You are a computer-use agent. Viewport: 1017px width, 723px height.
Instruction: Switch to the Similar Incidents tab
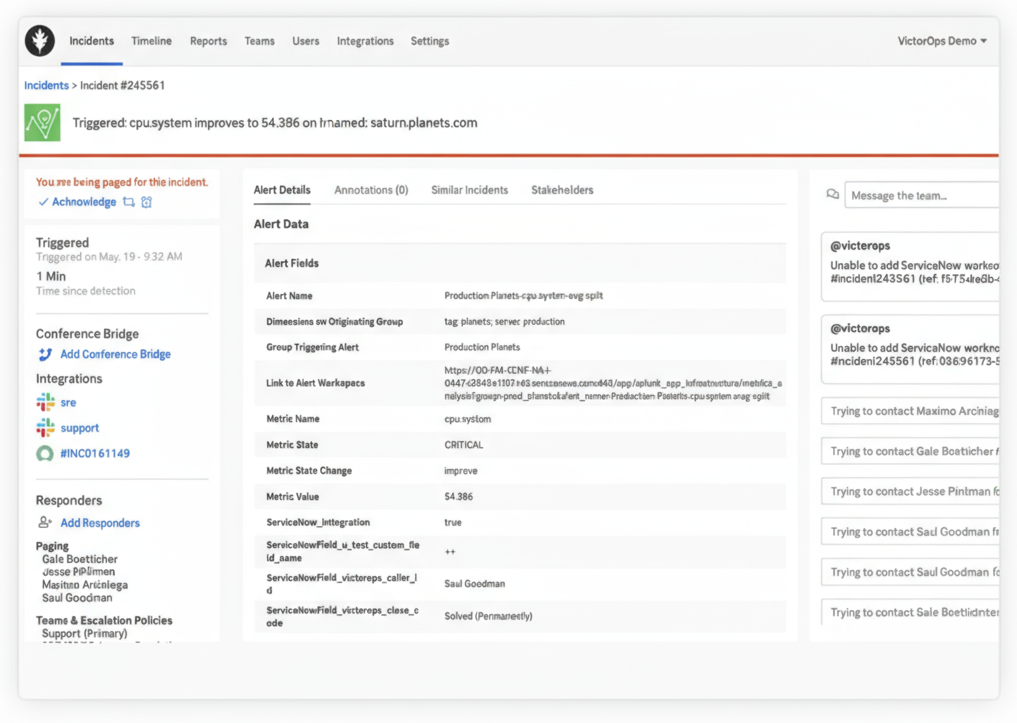[x=470, y=190]
